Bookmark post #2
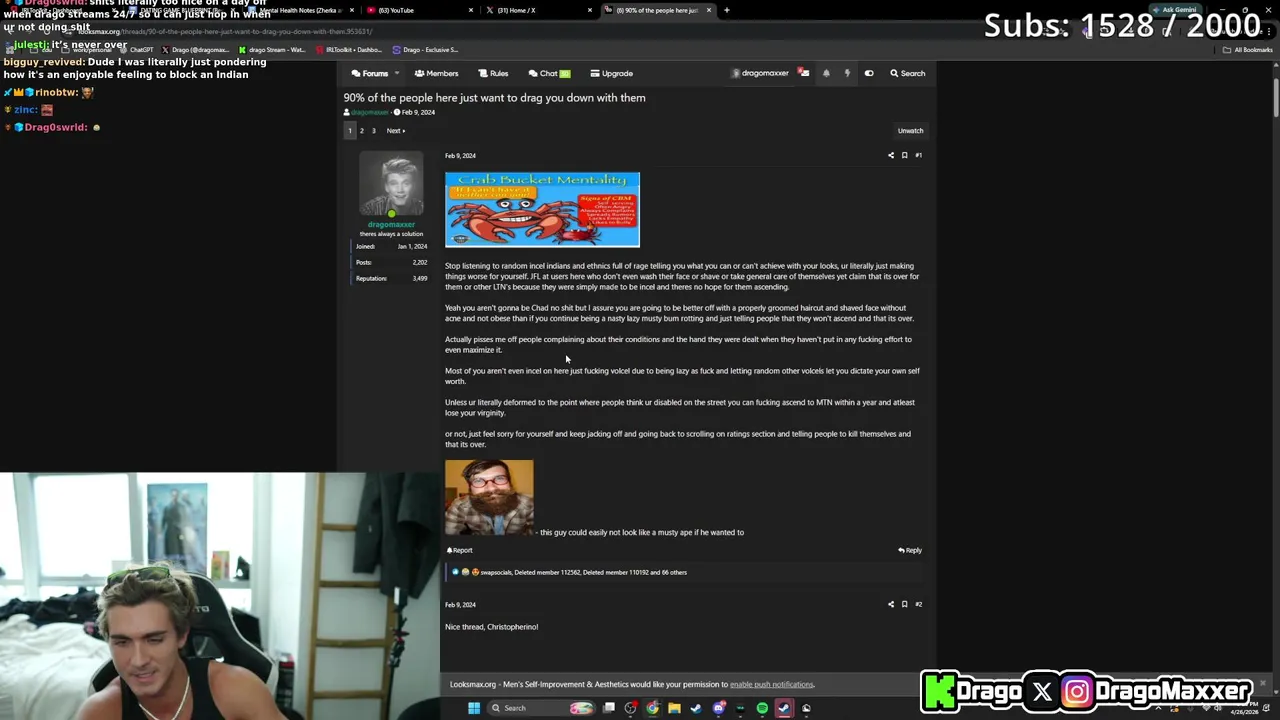Image resolution: width=1280 pixels, height=720 pixels. click(904, 604)
